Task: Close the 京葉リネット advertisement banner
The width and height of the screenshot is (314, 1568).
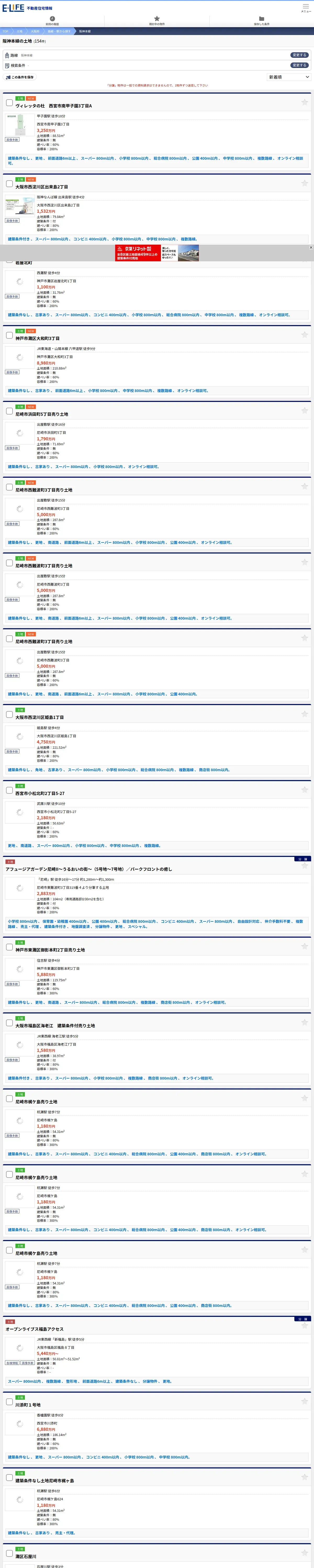Action: (311, 247)
